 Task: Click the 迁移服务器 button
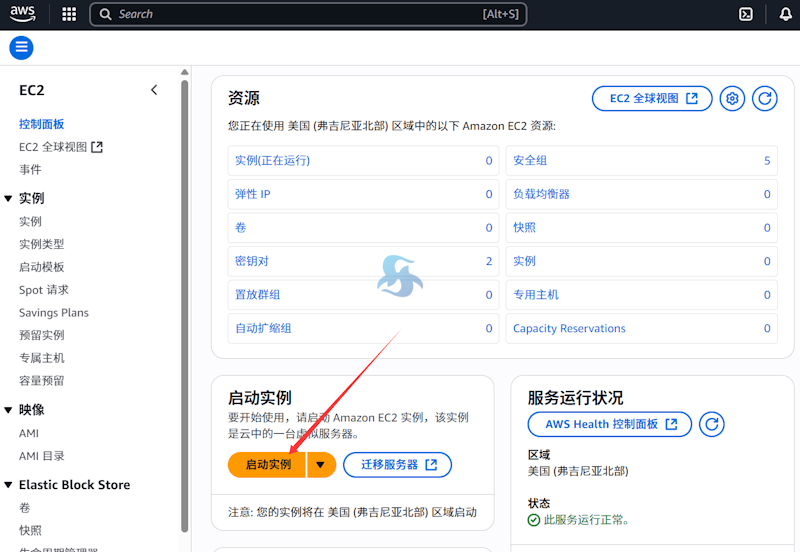[397, 464]
